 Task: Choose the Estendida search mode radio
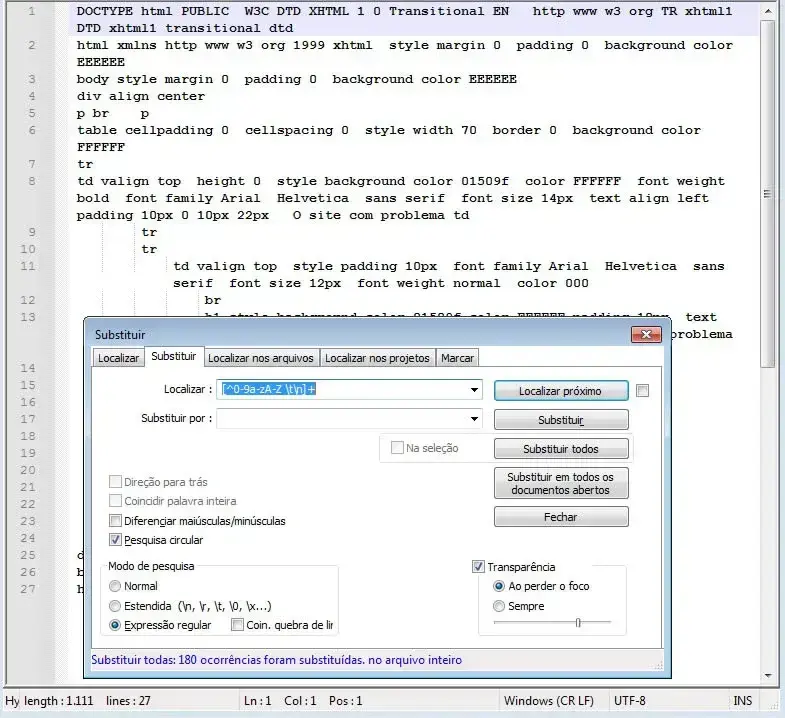tap(116, 606)
